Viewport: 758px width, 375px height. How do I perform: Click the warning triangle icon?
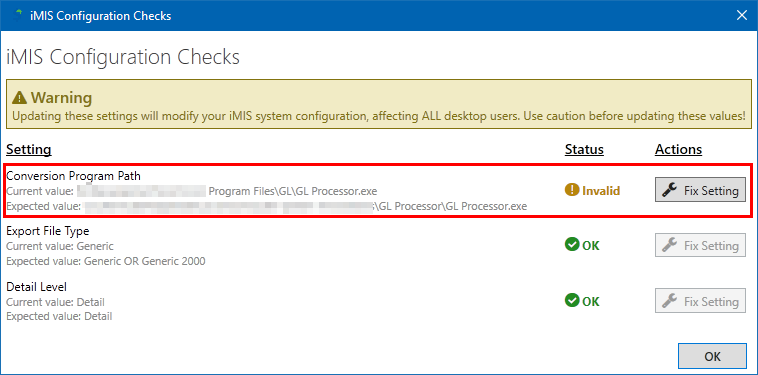coord(19,98)
